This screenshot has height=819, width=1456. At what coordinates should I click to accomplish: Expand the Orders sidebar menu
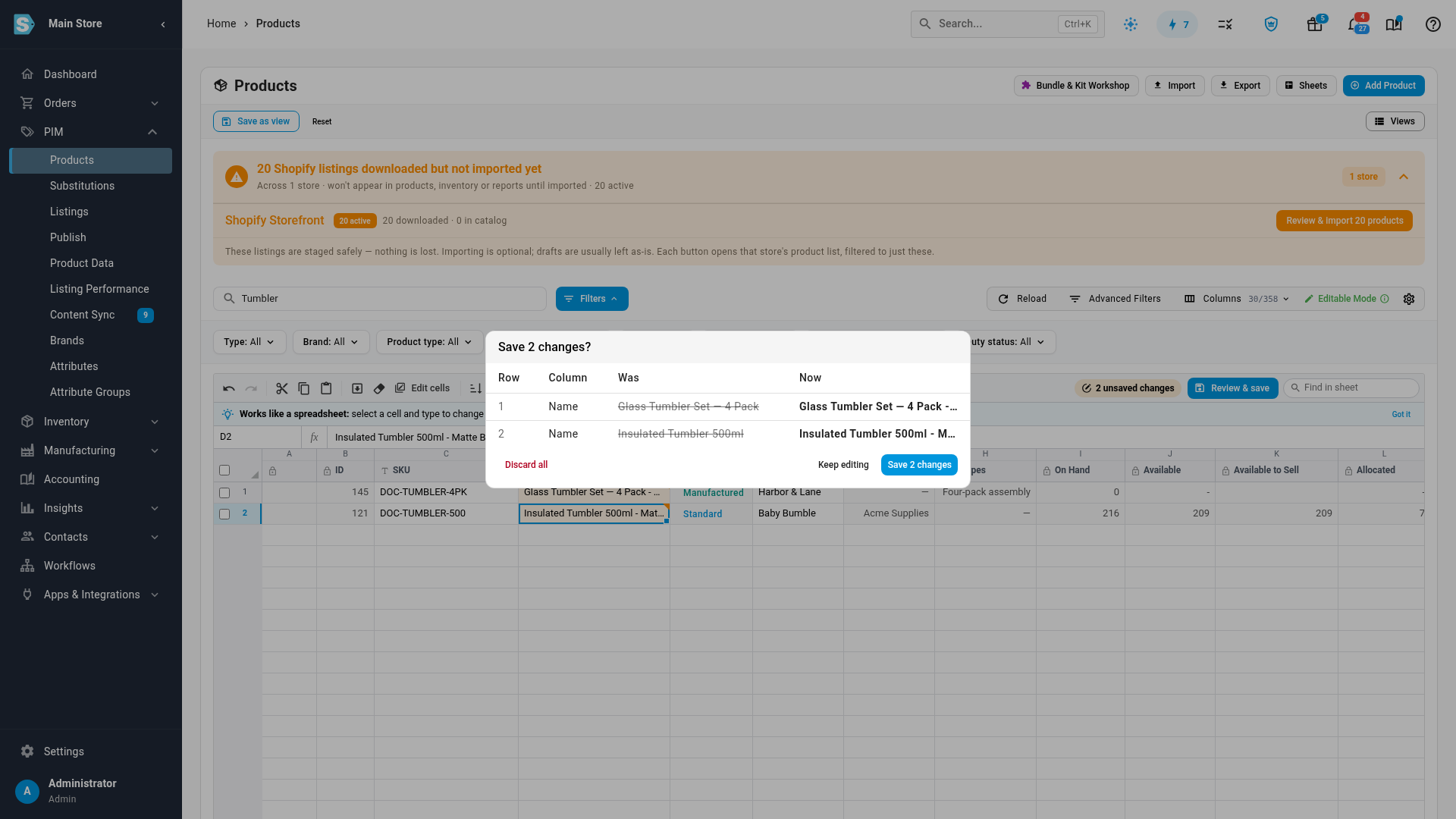click(x=91, y=103)
